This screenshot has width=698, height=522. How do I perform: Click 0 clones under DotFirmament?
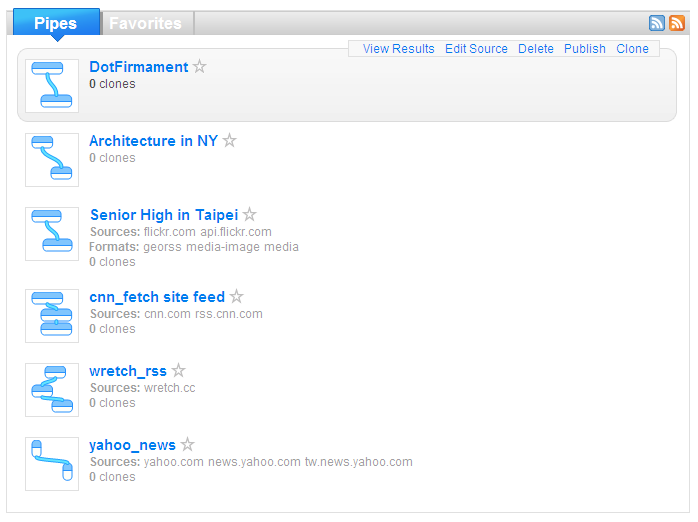tap(112, 84)
